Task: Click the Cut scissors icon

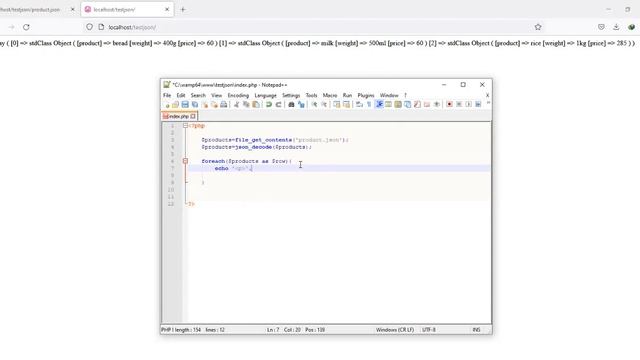Action: tap(236, 105)
